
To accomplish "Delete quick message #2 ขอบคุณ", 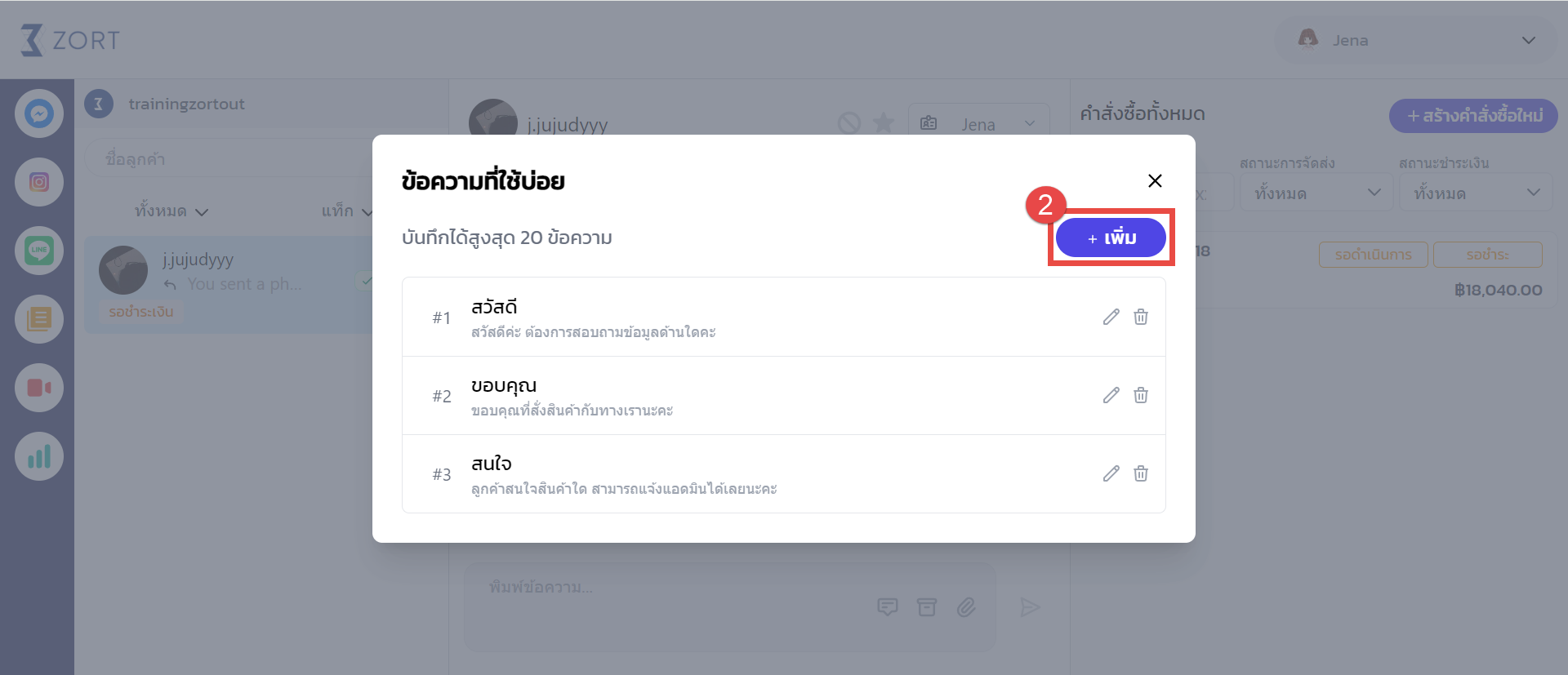I will point(1141,395).
